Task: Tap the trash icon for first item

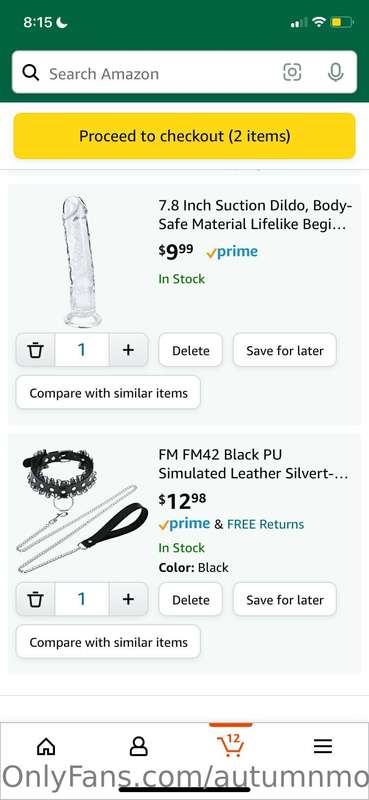Action: (x=35, y=350)
